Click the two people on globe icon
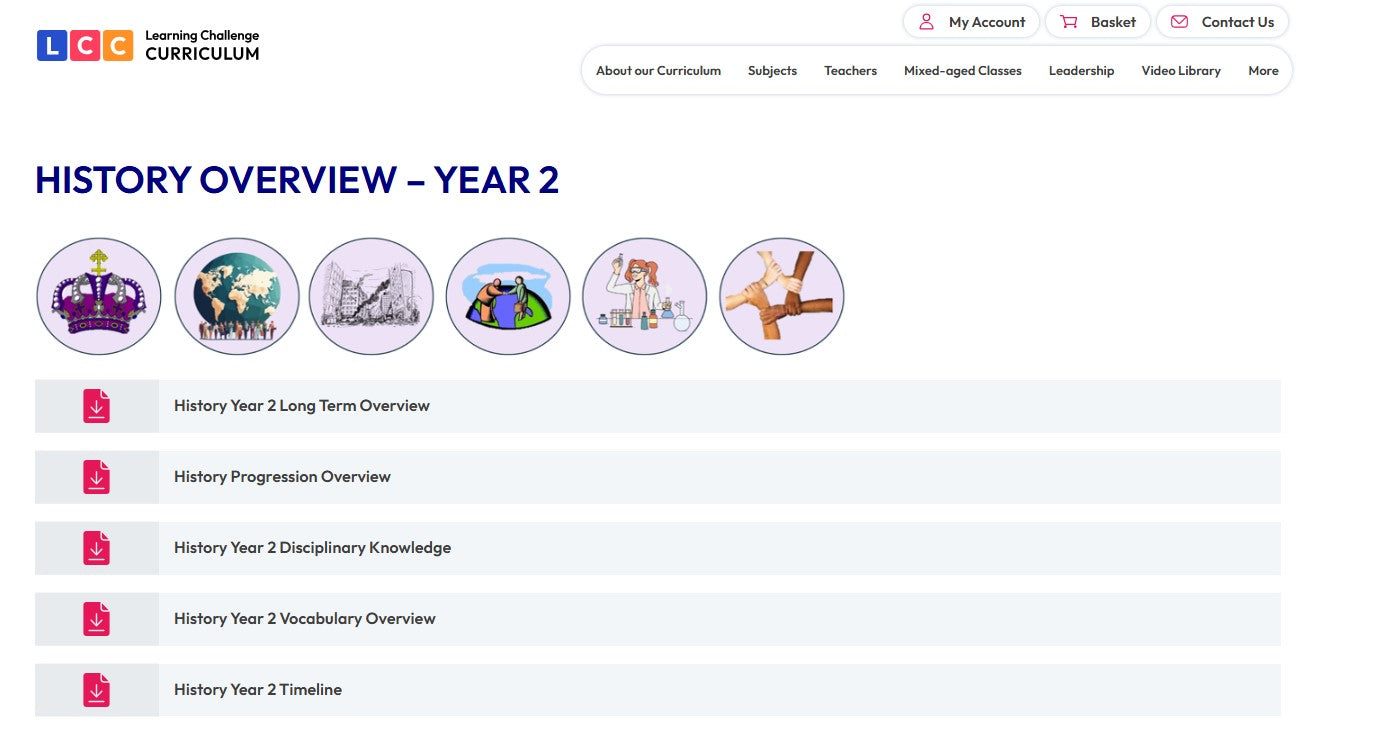This screenshot has height=750, width=1374. (508, 296)
